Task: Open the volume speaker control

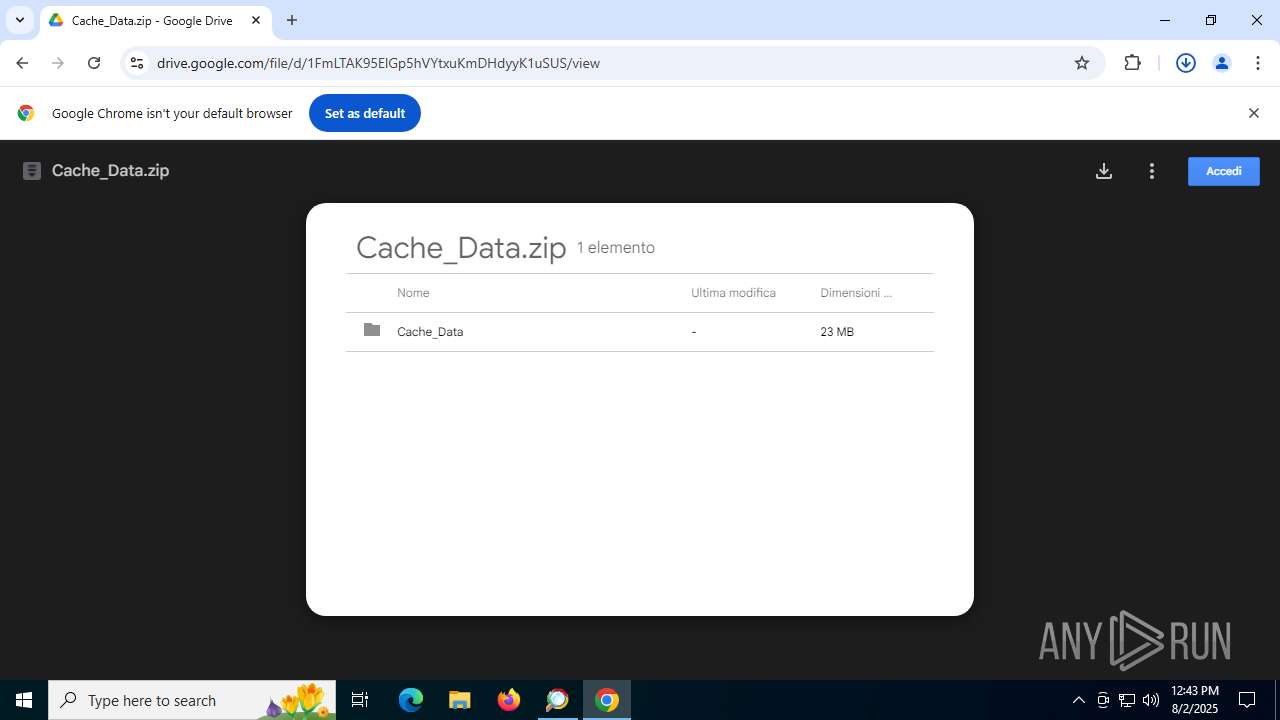Action: [x=1151, y=700]
